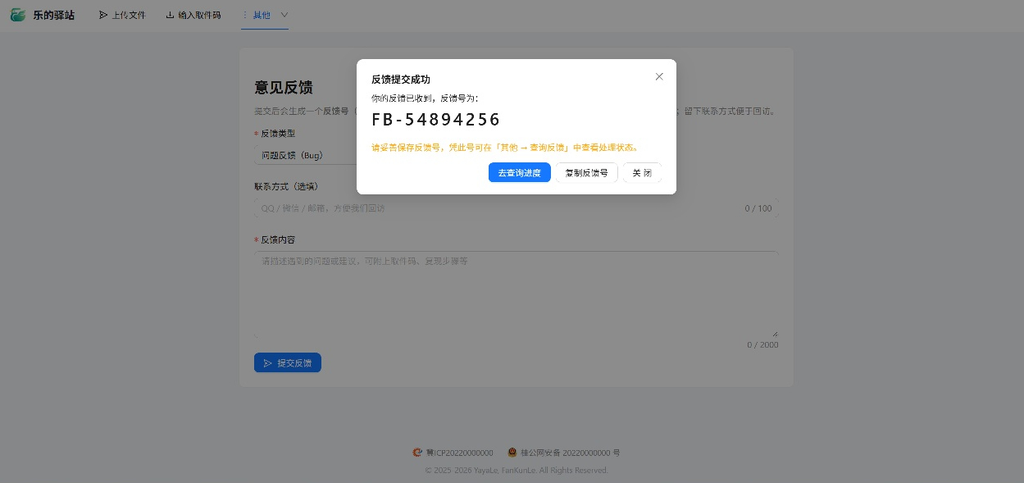Click the 乐的驿站 site title
Viewport: 1024px width, 483px height.
[54, 15]
